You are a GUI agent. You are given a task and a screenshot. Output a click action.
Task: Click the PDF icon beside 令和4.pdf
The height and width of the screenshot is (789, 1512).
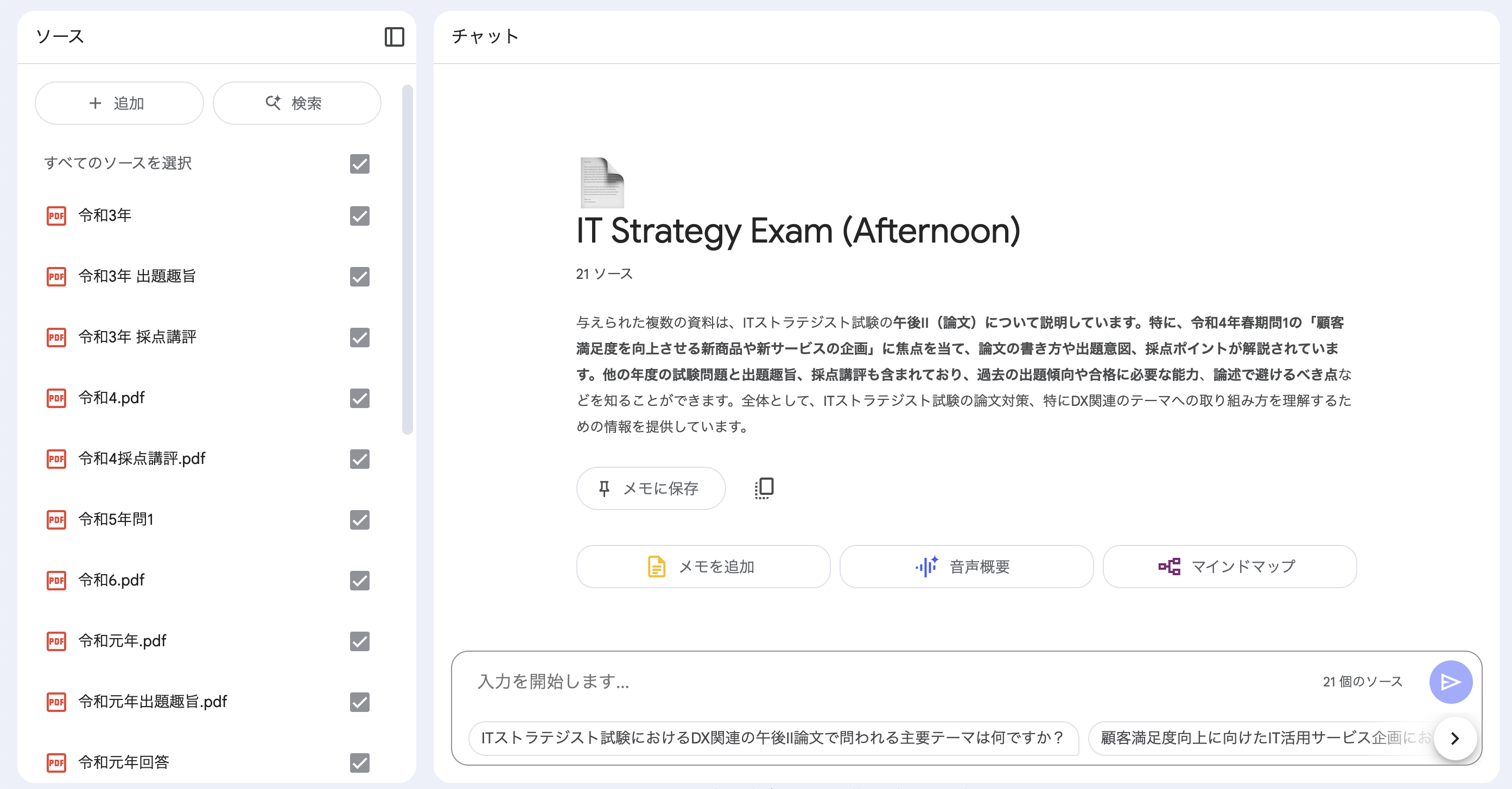coord(56,398)
